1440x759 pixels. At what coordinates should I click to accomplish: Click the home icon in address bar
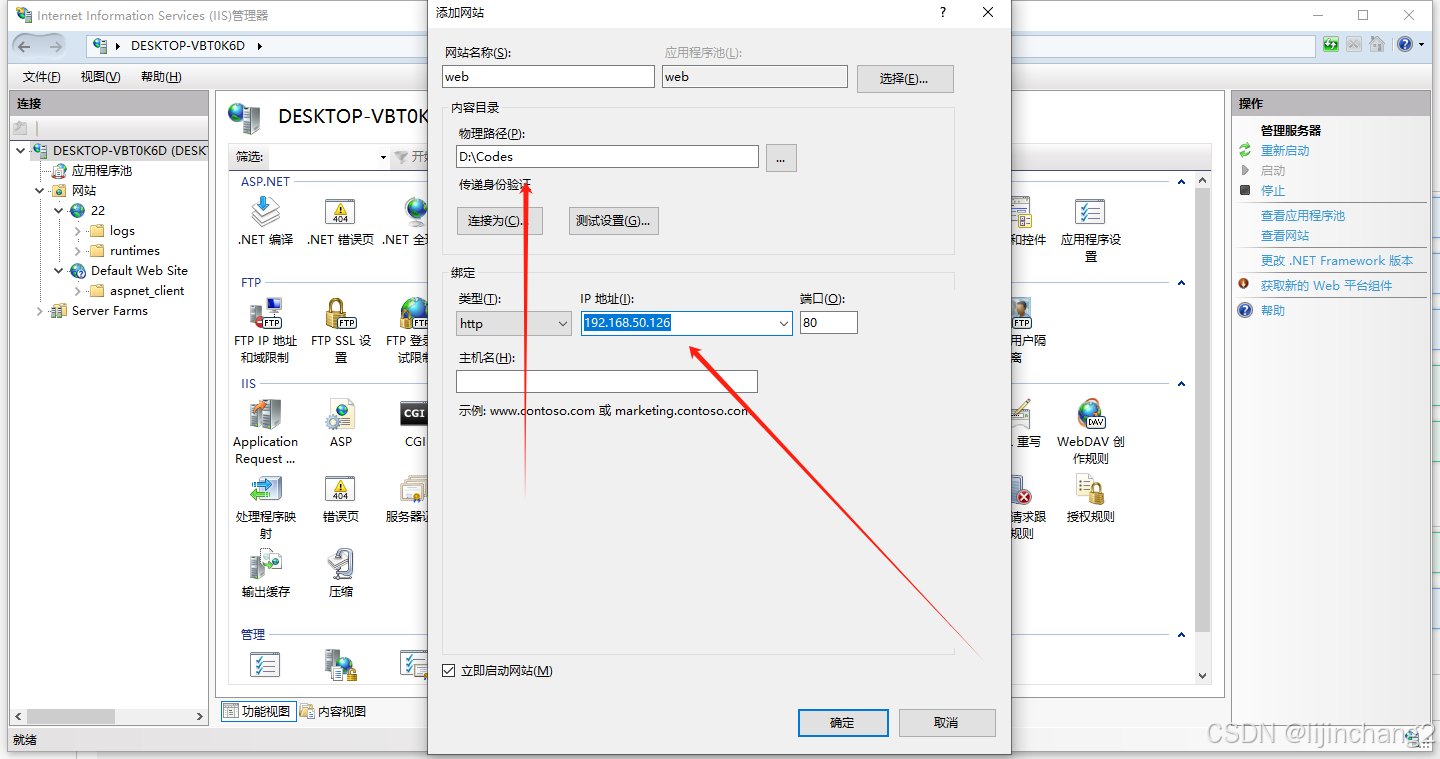click(x=1377, y=45)
